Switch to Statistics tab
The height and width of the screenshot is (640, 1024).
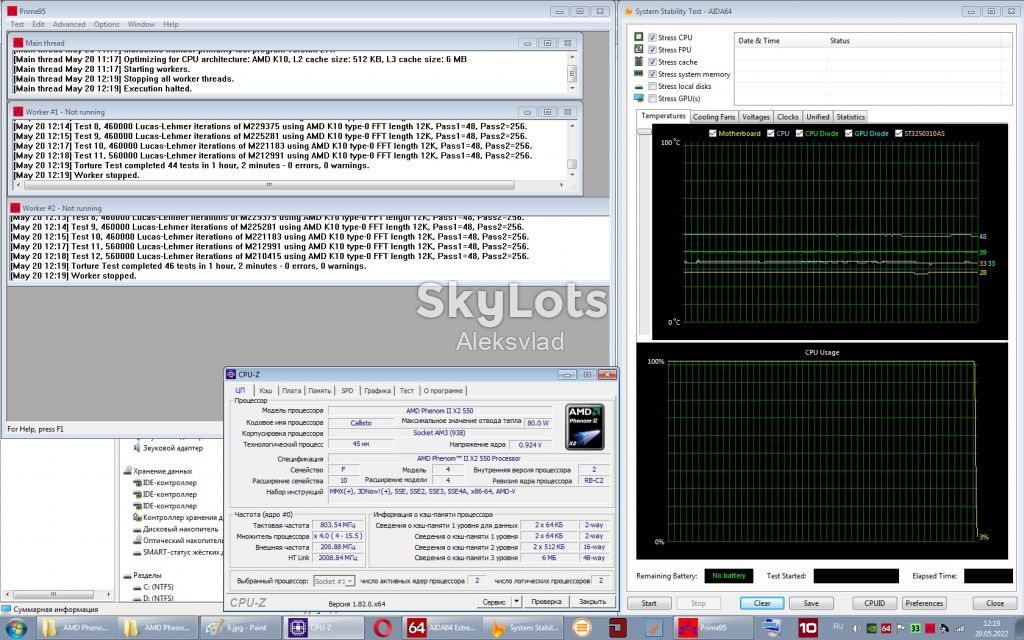point(850,117)
